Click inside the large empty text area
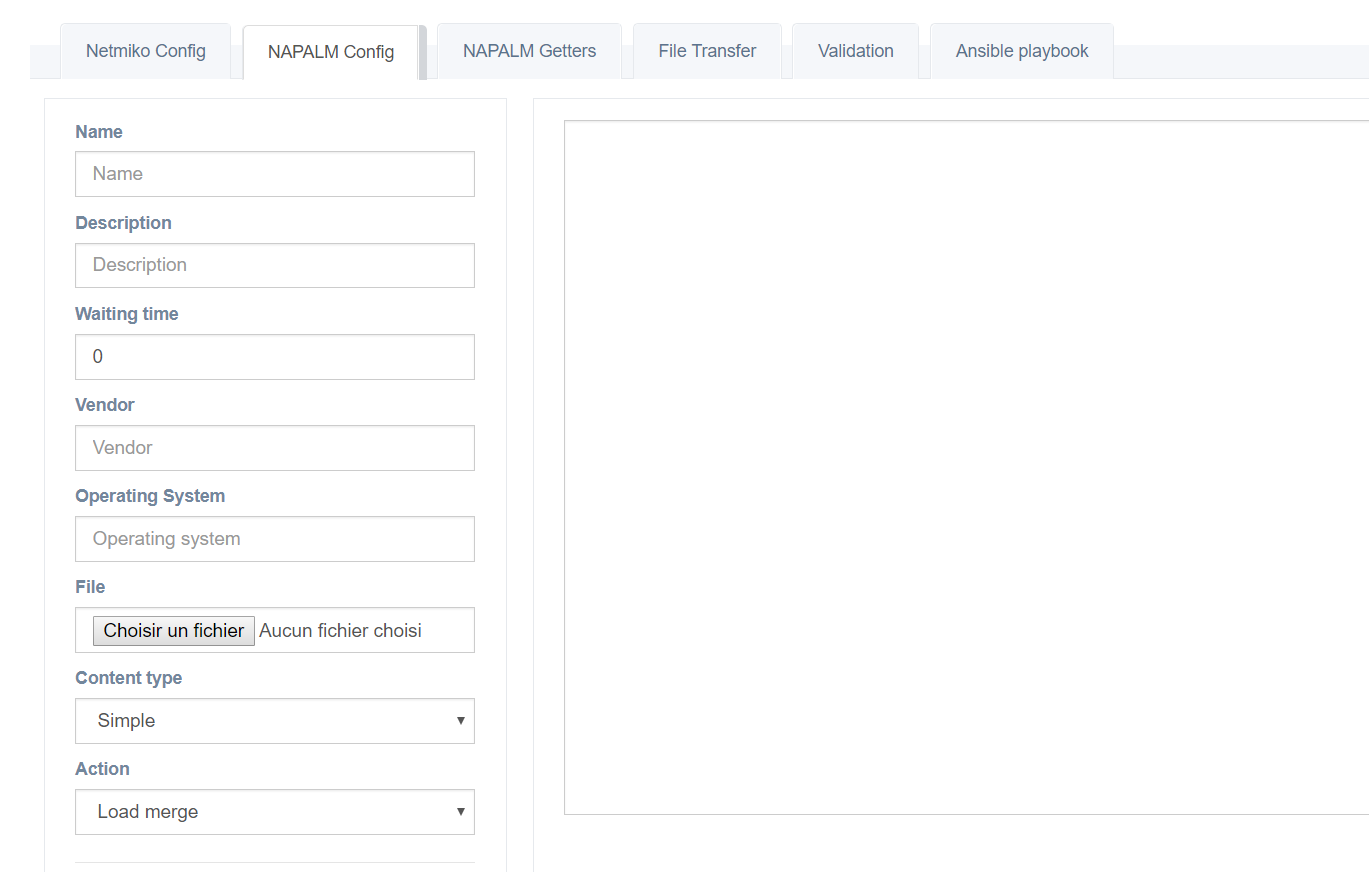 click(966, 467)
